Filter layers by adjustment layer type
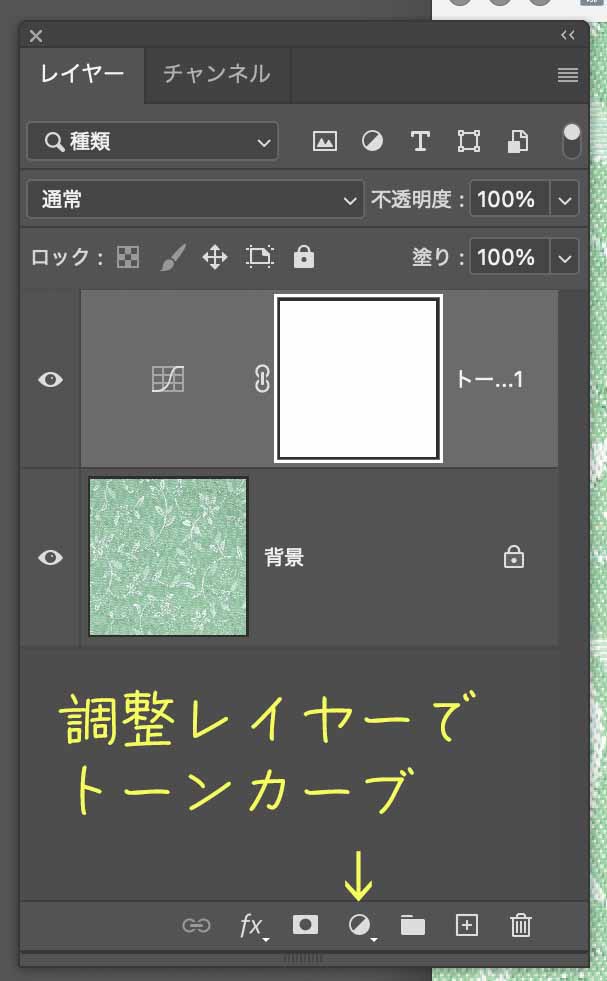The image size is (607, 981). [x=372, y=142]
